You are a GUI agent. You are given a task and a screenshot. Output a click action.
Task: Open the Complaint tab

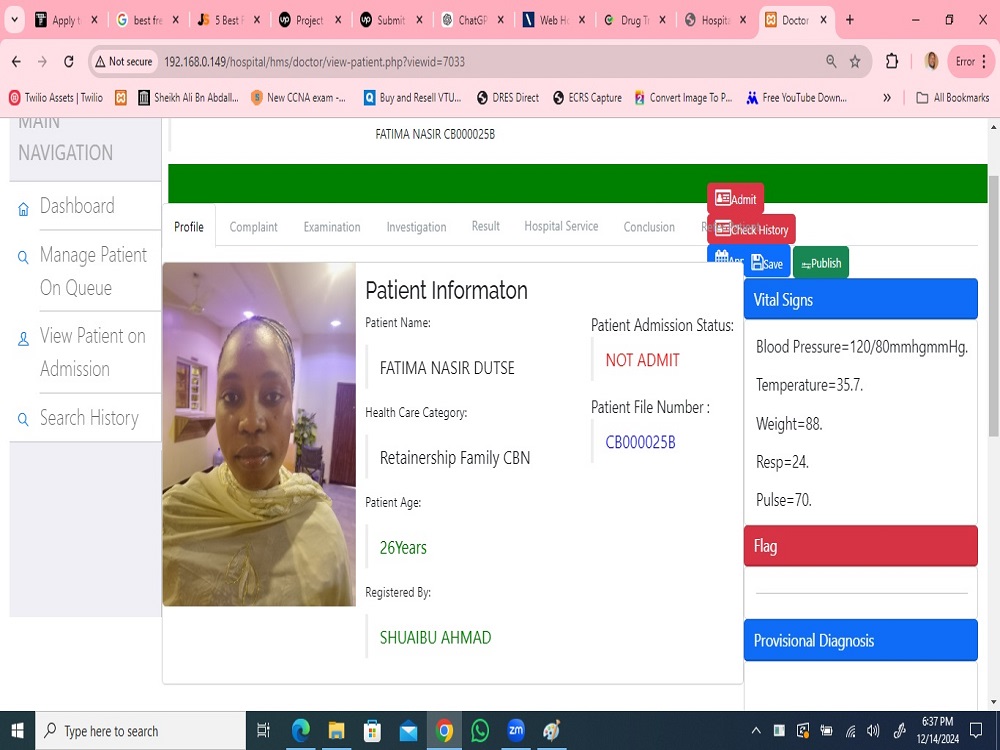click(x=253, y=227)
